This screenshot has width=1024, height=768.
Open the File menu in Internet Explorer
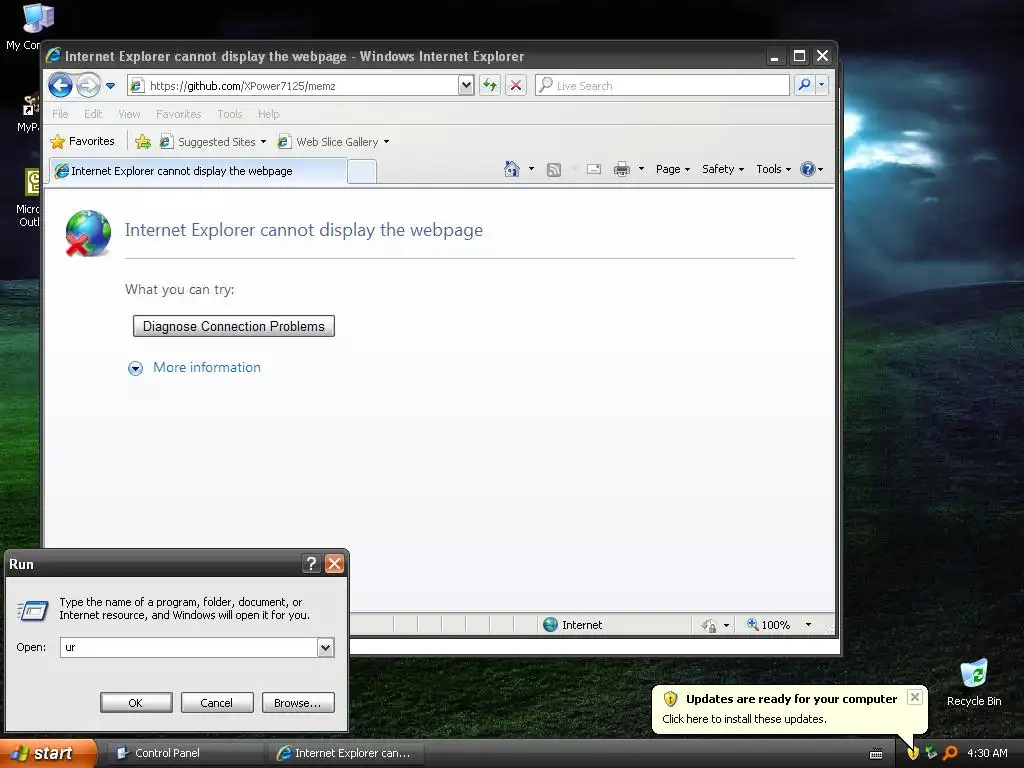click(x=60, y=114)
